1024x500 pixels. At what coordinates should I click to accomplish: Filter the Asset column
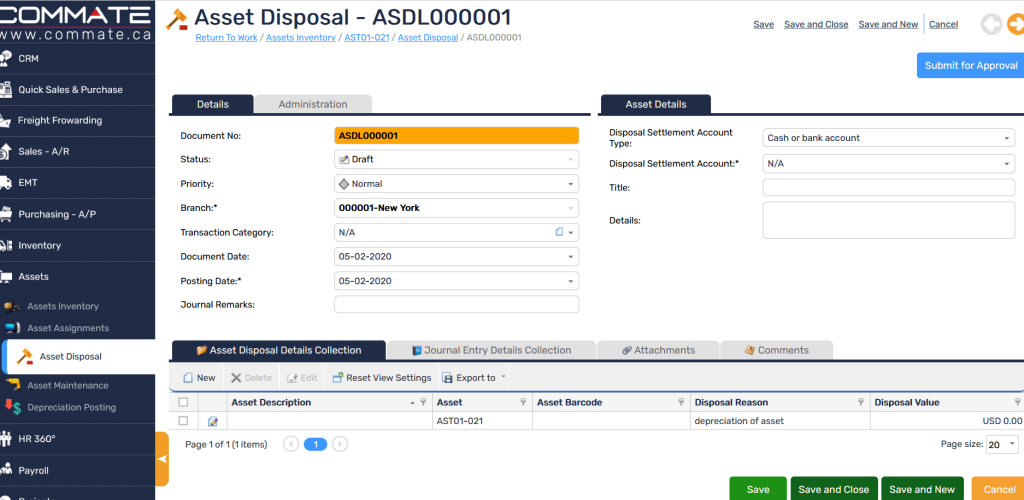(523, 403)
